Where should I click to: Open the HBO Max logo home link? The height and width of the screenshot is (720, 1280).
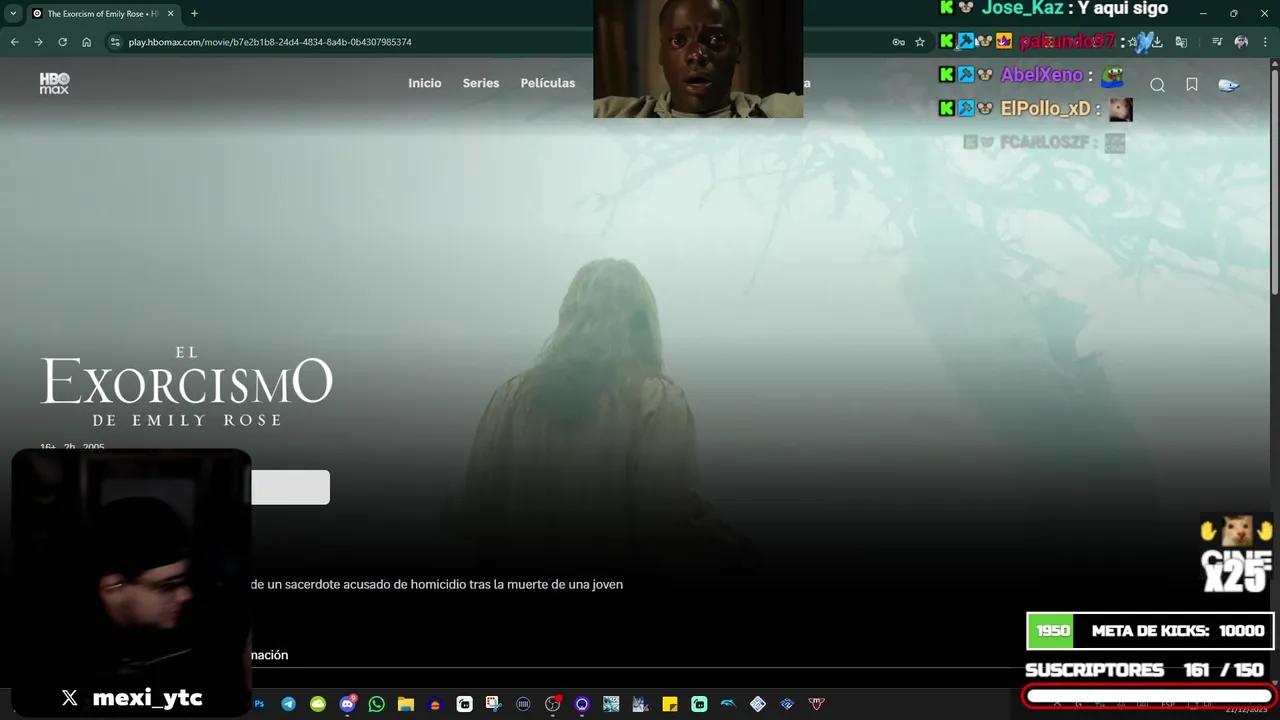(x=54, y=84)
